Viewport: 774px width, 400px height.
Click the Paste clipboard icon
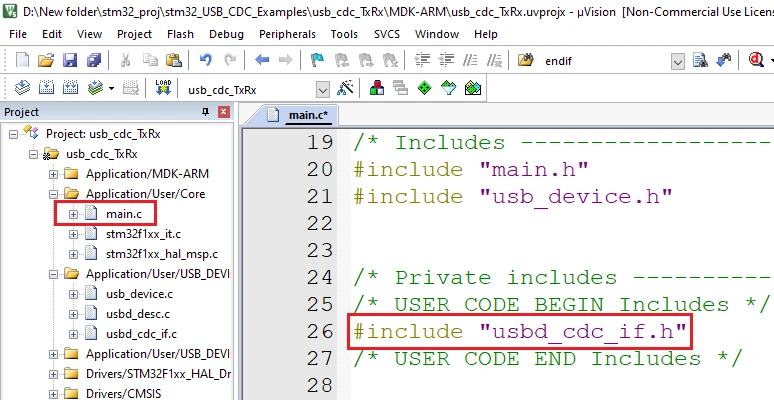coord(174,60)
